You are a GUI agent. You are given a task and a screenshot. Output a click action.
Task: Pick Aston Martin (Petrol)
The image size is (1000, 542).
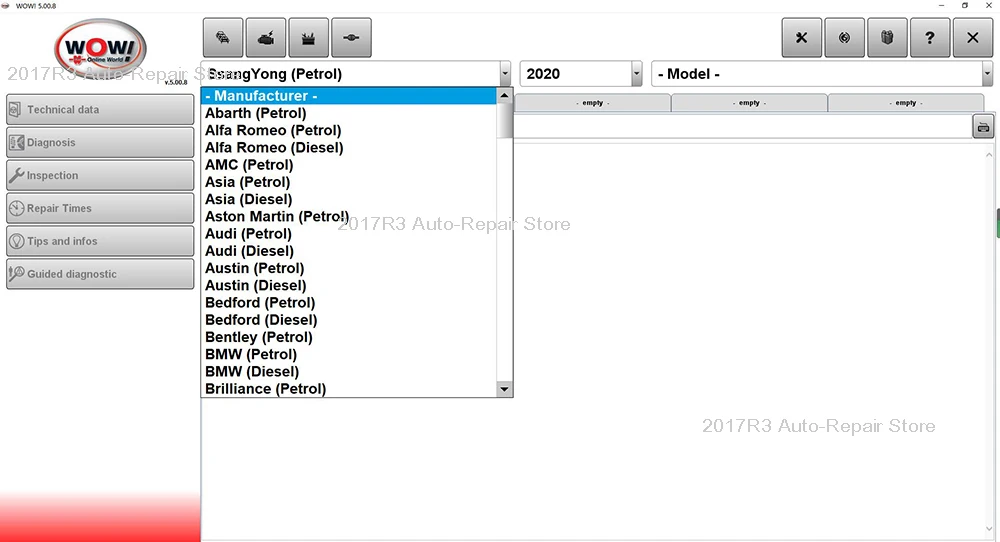[349, 216]
